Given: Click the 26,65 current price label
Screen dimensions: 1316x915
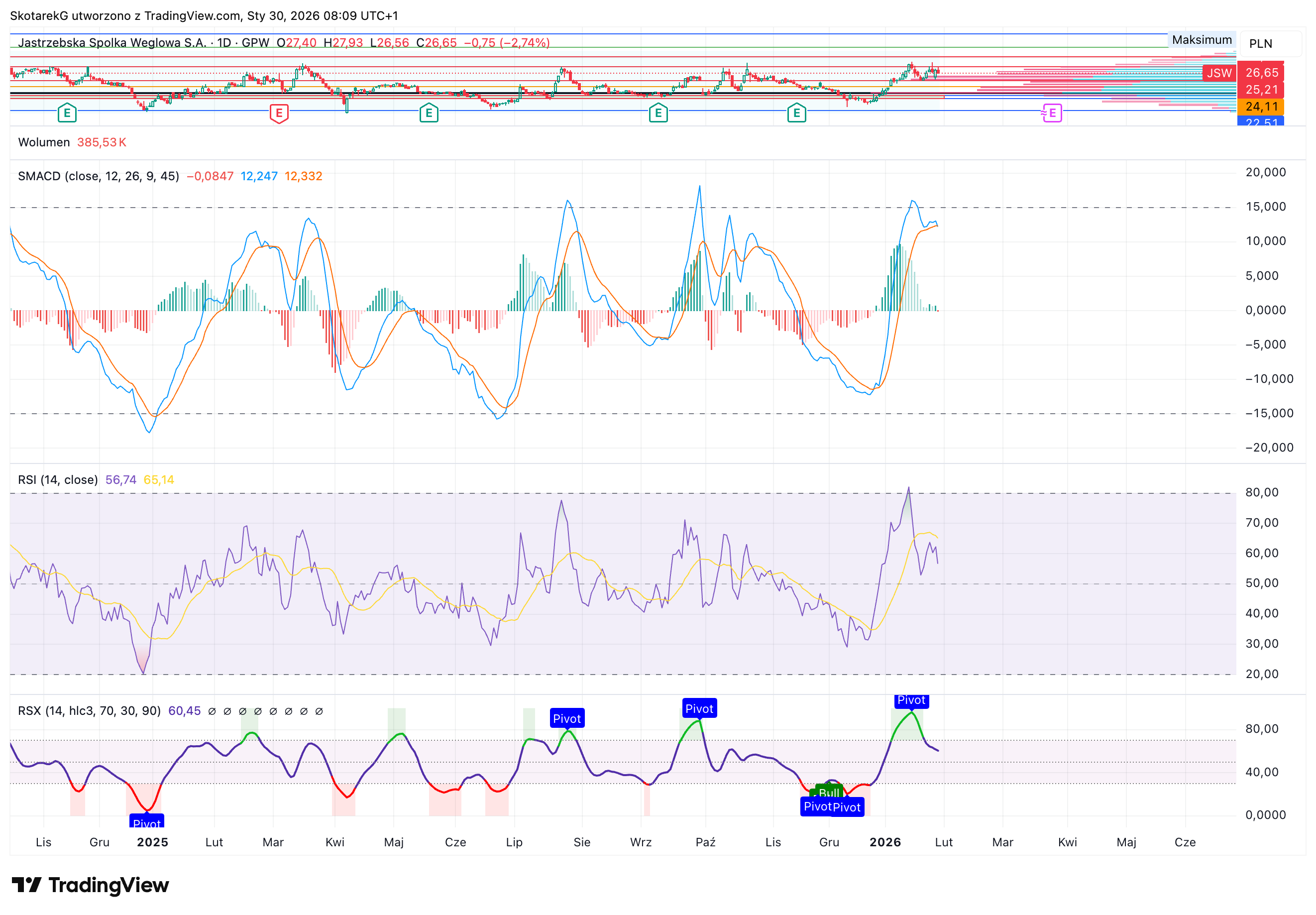Looking at the screenshot, I should (x=1262, y=73).
